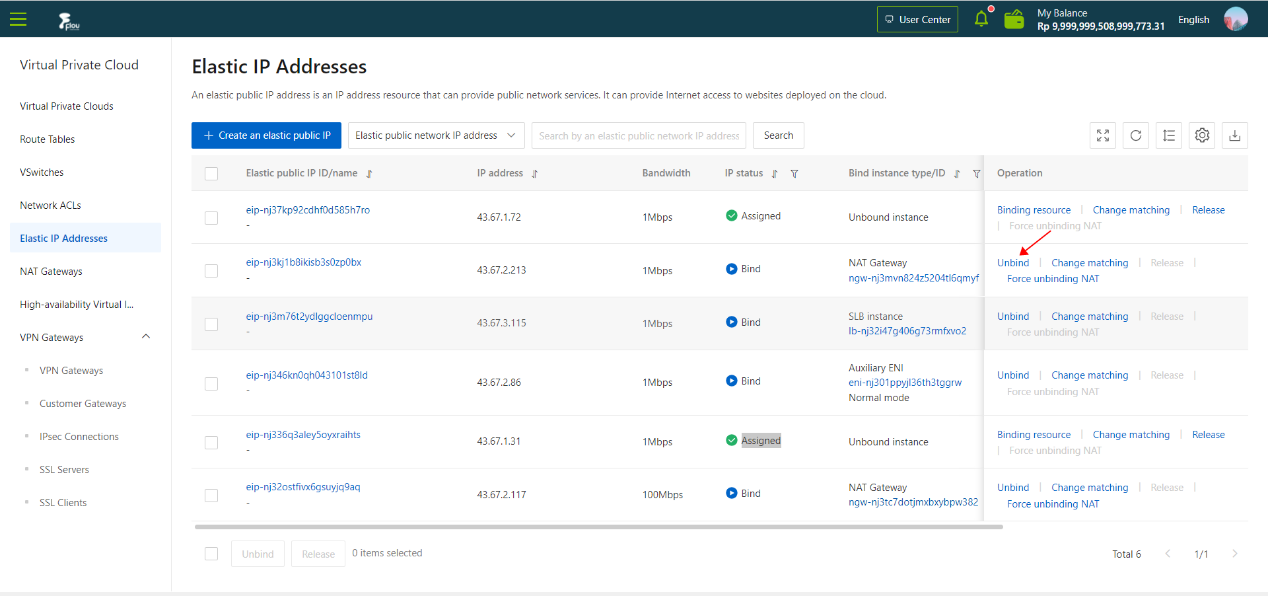Open the user avatar profile menu
The width and height of the screenshot is (1268, 596).
pos(1236,19)
